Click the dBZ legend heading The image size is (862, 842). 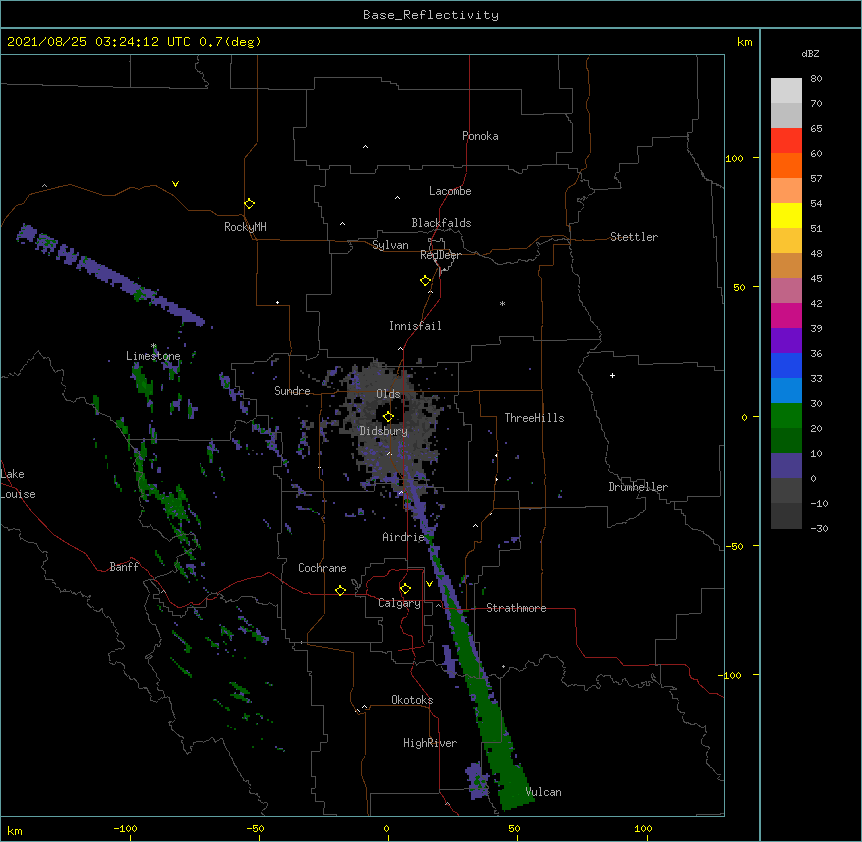(810, 53)
